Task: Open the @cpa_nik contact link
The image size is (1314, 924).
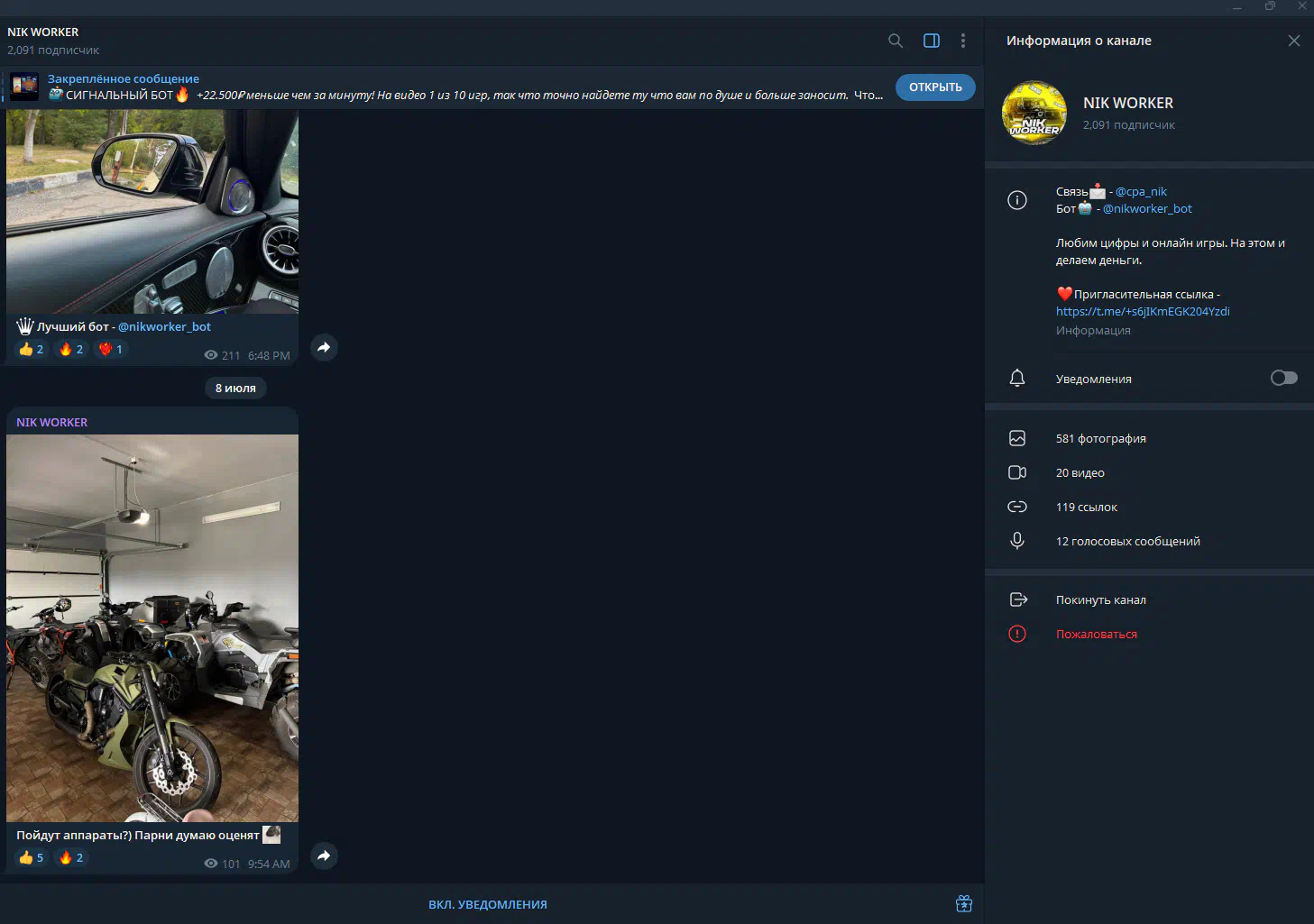Action: tap(1141, 191)
